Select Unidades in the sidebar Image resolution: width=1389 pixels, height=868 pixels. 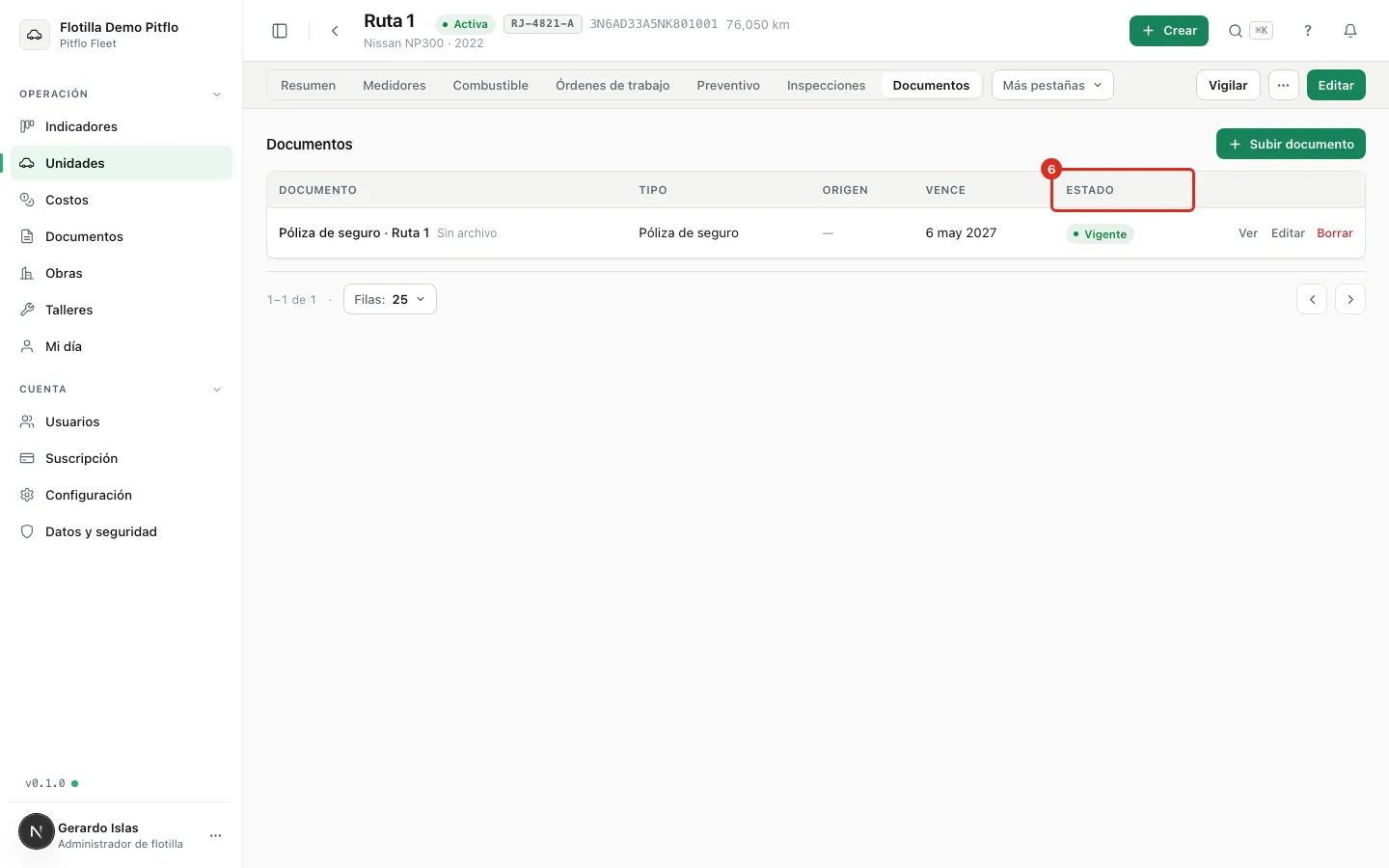click(122, 163)
